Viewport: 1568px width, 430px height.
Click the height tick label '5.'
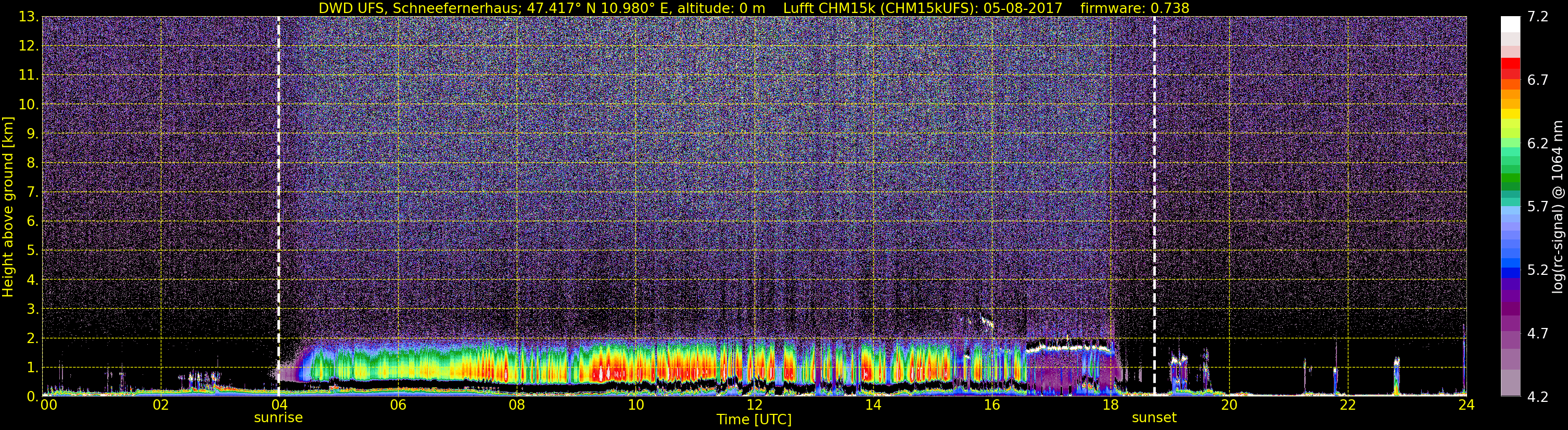pos(32,250)
